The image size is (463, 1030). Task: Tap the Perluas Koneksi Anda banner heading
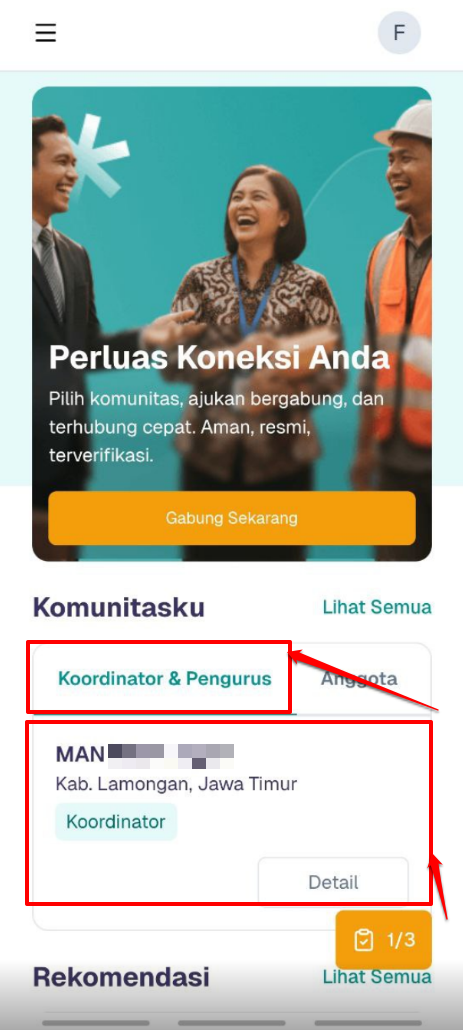[x=219, y=359]
